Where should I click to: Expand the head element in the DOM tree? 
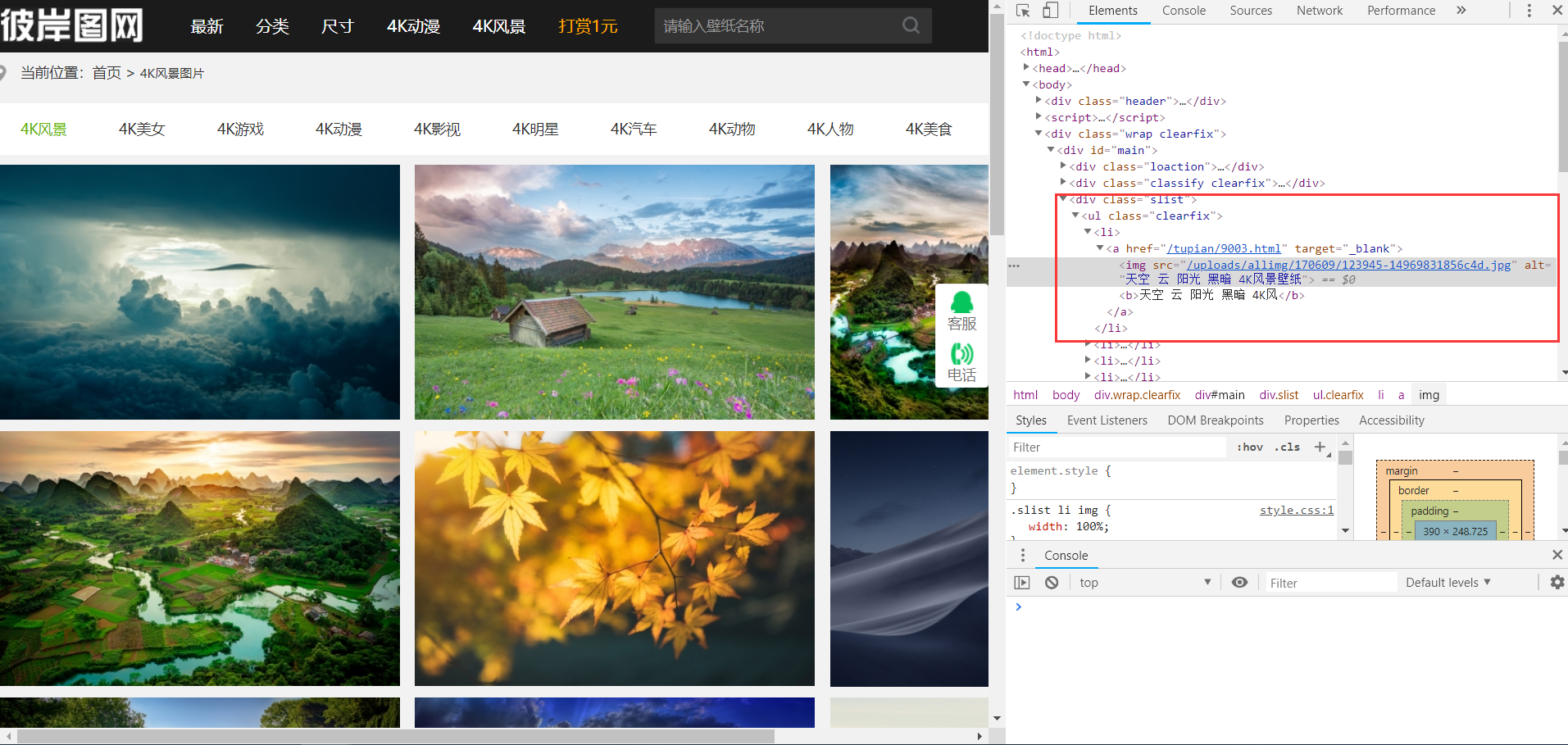(1027, 68)
